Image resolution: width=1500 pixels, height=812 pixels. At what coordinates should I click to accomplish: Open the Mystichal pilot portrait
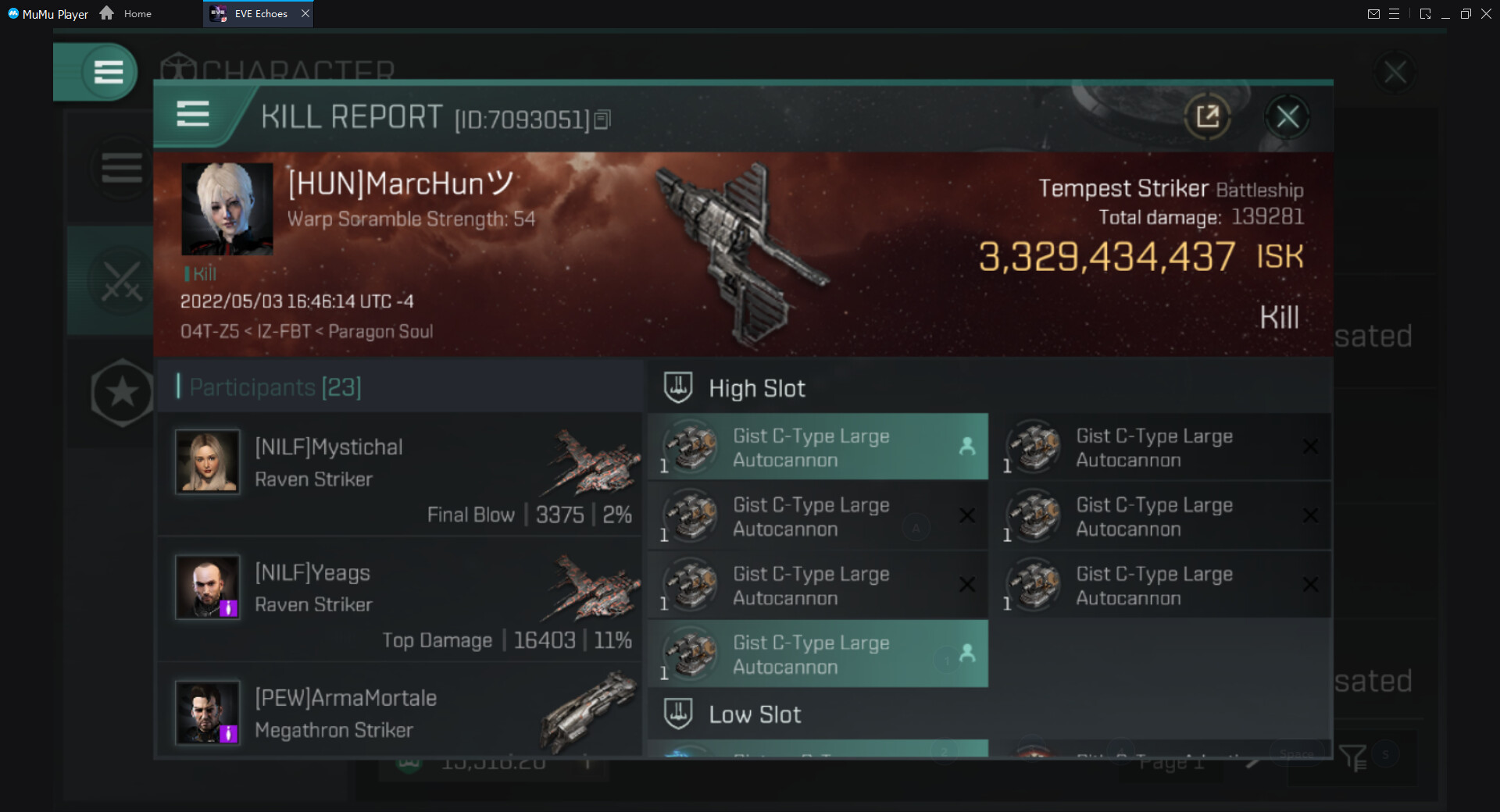tap(207, 461)
